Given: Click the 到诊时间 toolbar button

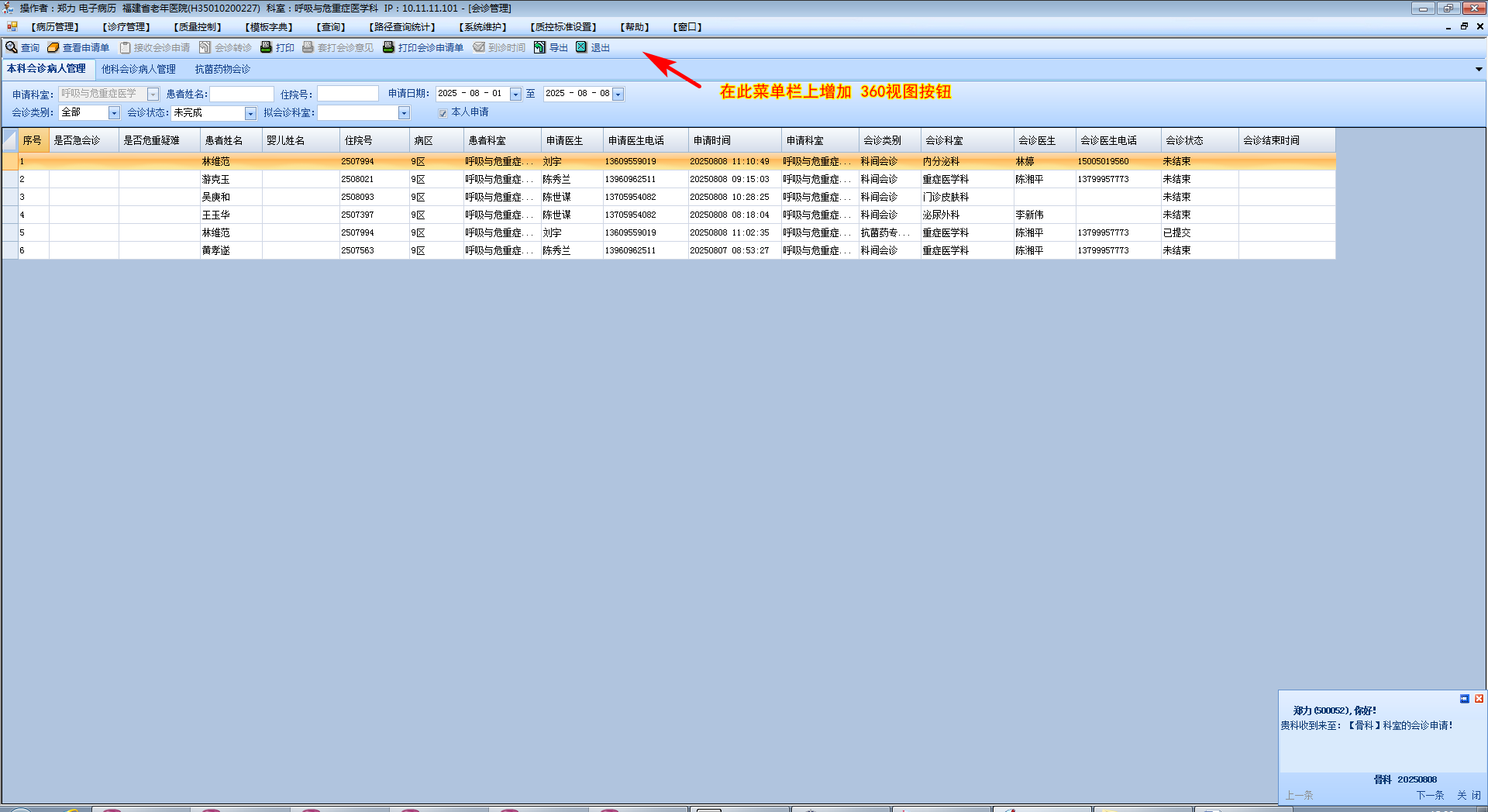Looking at the screenshot, I should (x=499, y=47).
